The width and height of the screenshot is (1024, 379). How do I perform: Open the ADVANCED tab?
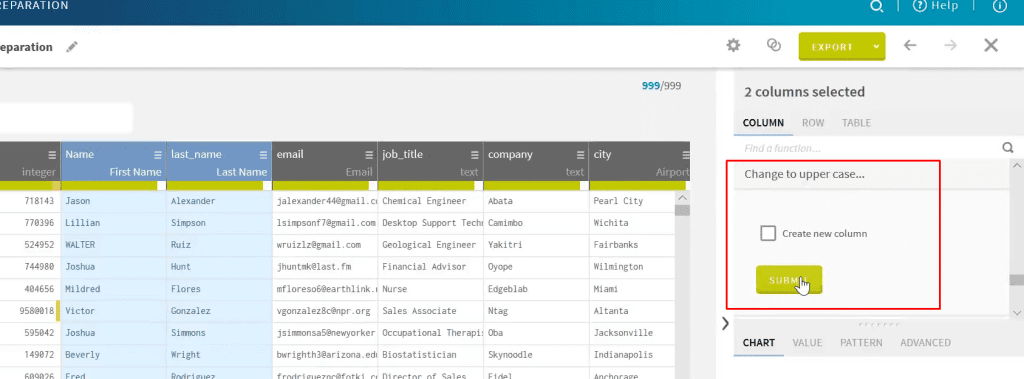pos(925,342)
